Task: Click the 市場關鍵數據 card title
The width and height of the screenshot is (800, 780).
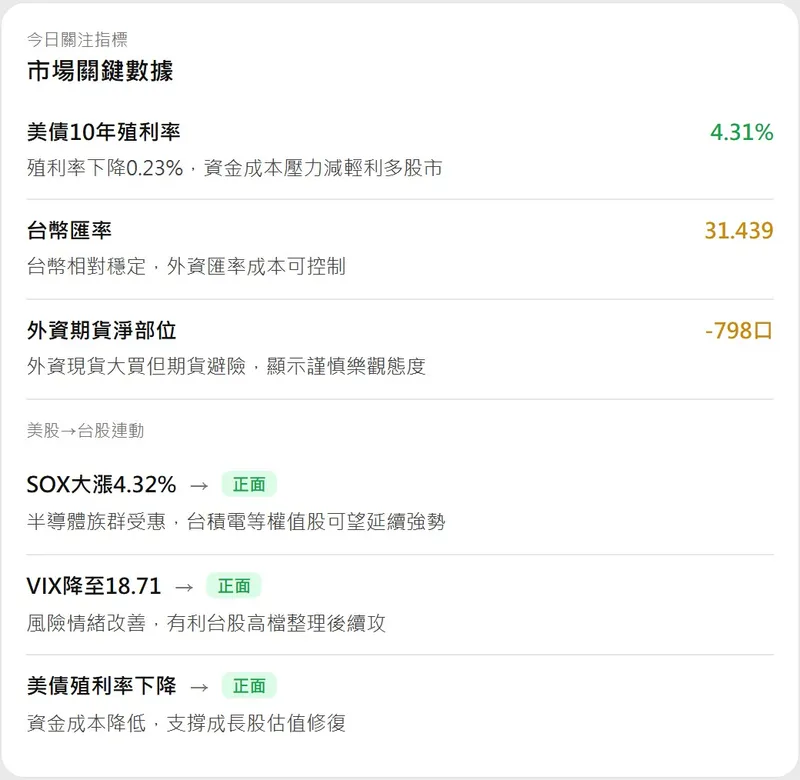Action: [x=100, y=71]
